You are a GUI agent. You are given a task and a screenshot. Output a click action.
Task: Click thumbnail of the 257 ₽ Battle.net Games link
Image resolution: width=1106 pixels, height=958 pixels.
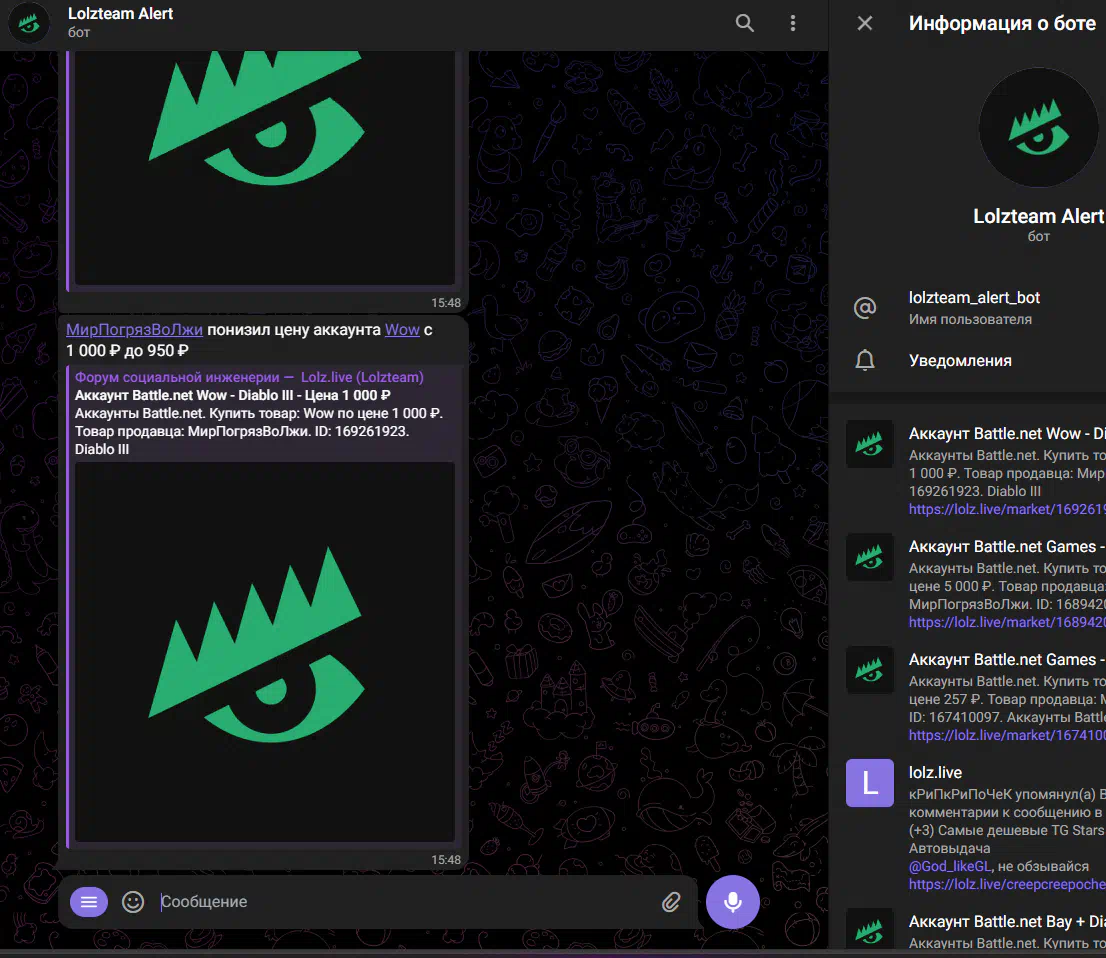(870, 669)
